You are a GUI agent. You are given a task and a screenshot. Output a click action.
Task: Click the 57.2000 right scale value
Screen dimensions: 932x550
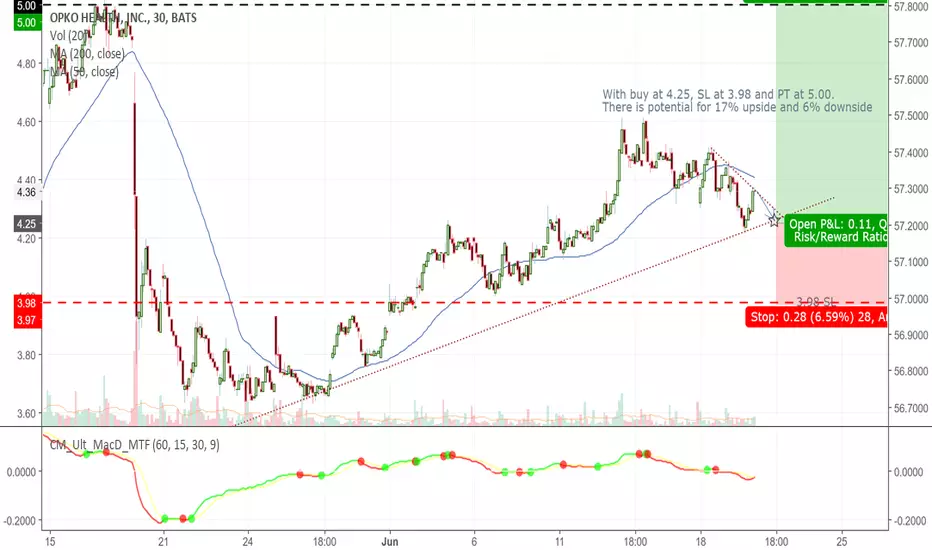[x=911, y=226]
